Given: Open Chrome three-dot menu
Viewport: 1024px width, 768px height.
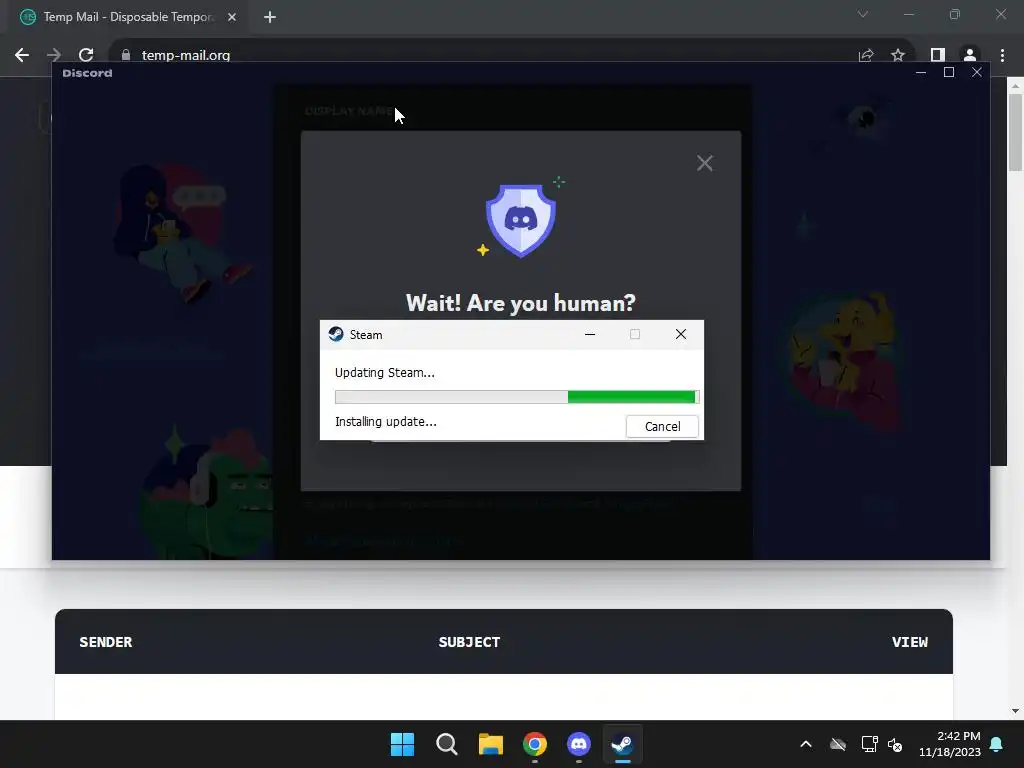Looking at the screenshot, I should pyautogui.click(x=1002, y=55).
